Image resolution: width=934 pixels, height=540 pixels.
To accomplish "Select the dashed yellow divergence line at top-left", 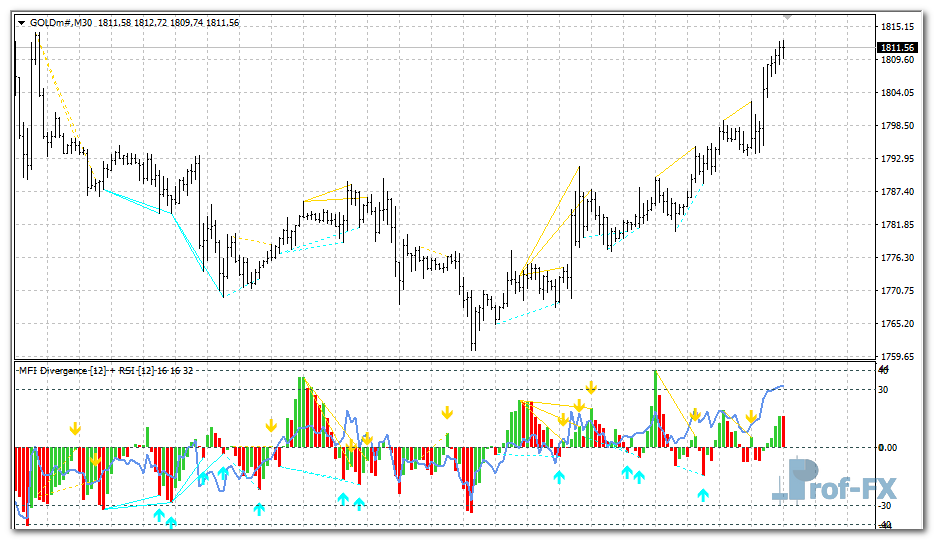I will [x=57, y=90].
